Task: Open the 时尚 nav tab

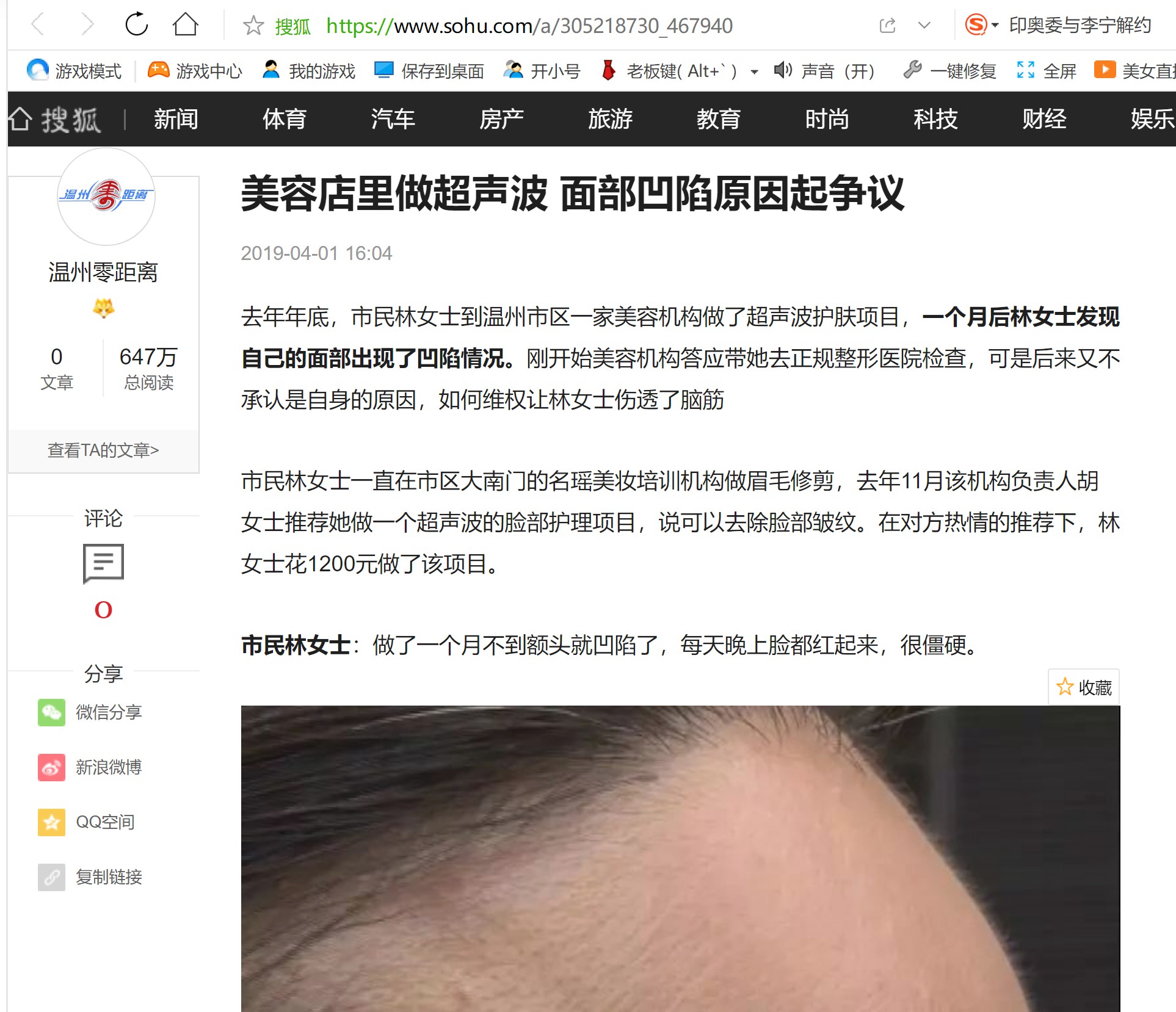Action: (x=827, y=119)
